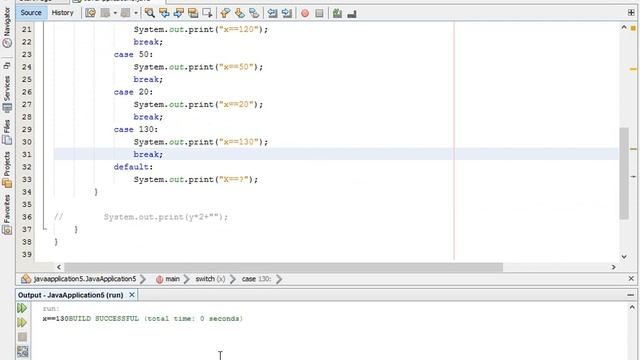Toggle Bookmark on current line
Viewport: 640px width, 360px height.
click(254, 13)
